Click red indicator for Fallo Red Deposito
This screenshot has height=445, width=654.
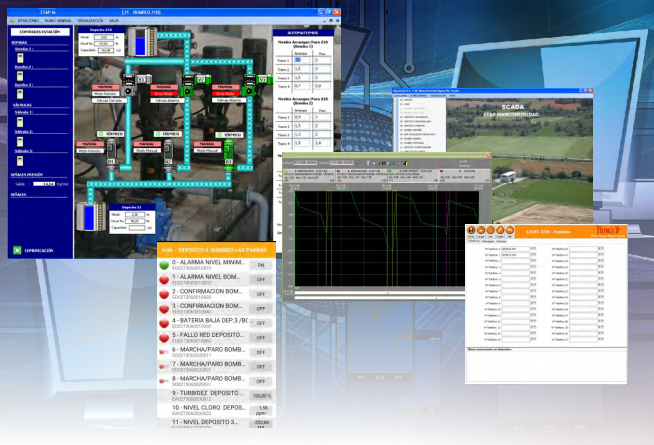[164, 337]
